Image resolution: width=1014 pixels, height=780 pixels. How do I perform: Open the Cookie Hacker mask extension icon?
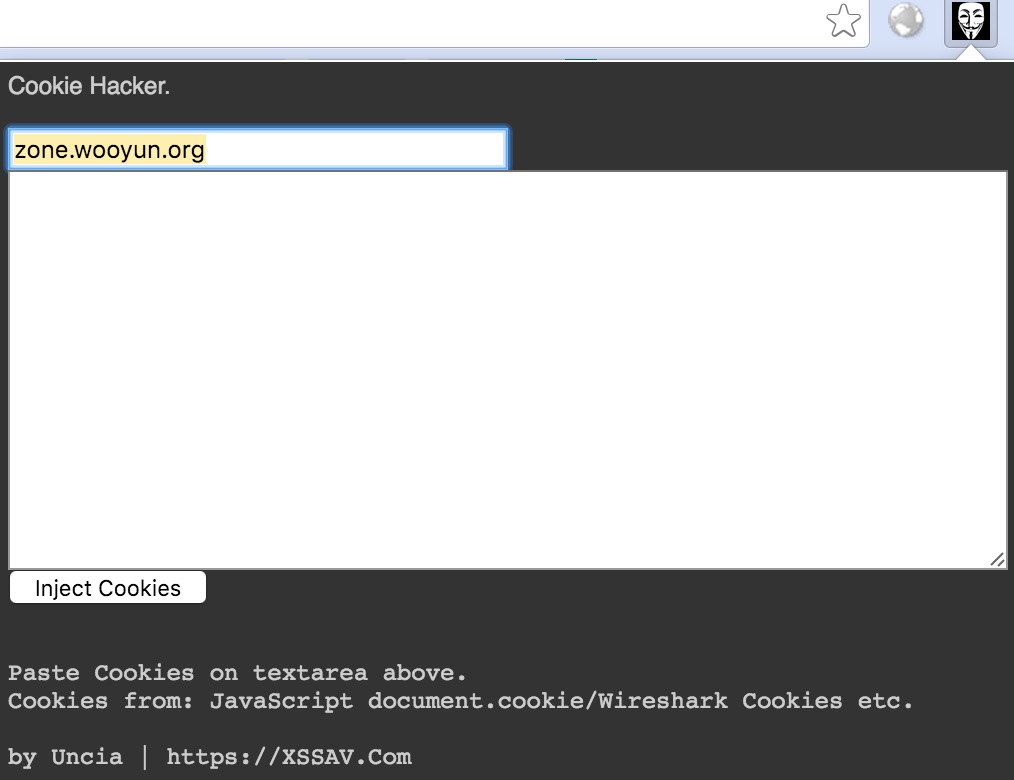[x=971, y=21]
